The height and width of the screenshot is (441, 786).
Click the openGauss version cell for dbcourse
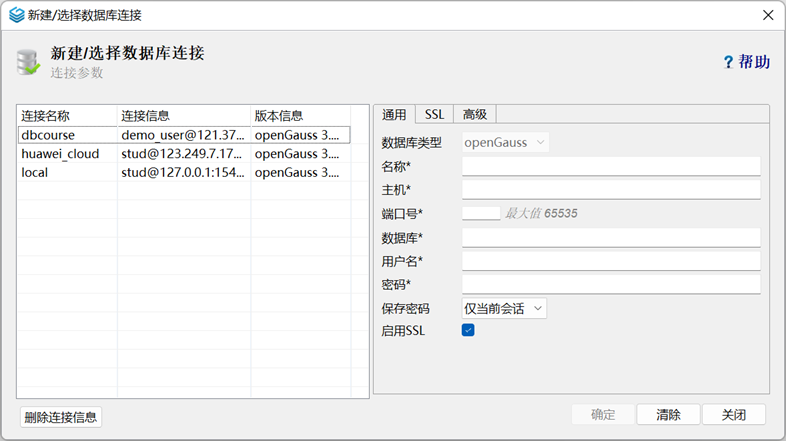pos(300,135)
